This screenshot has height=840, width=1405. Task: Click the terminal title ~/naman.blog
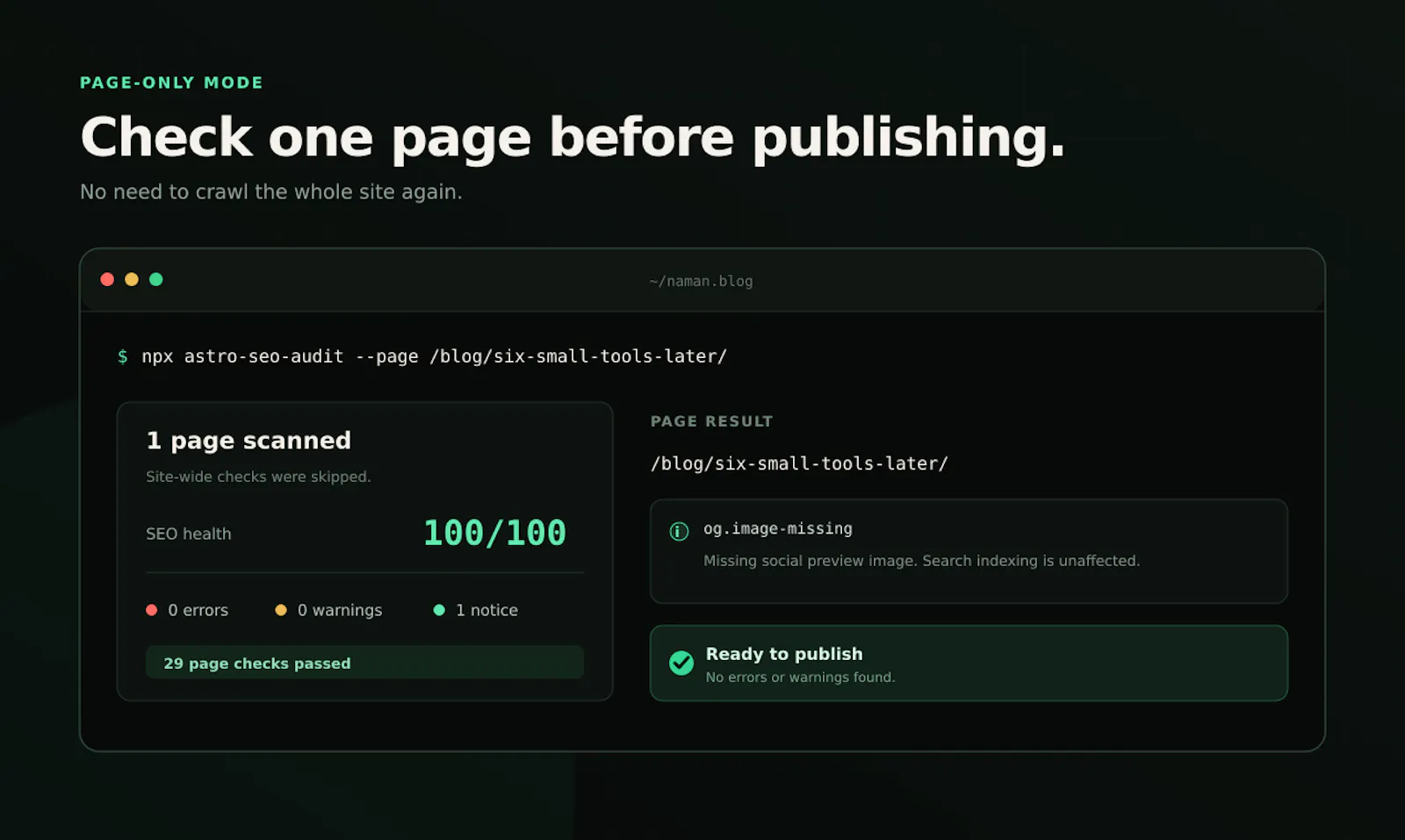coord(701,281)
